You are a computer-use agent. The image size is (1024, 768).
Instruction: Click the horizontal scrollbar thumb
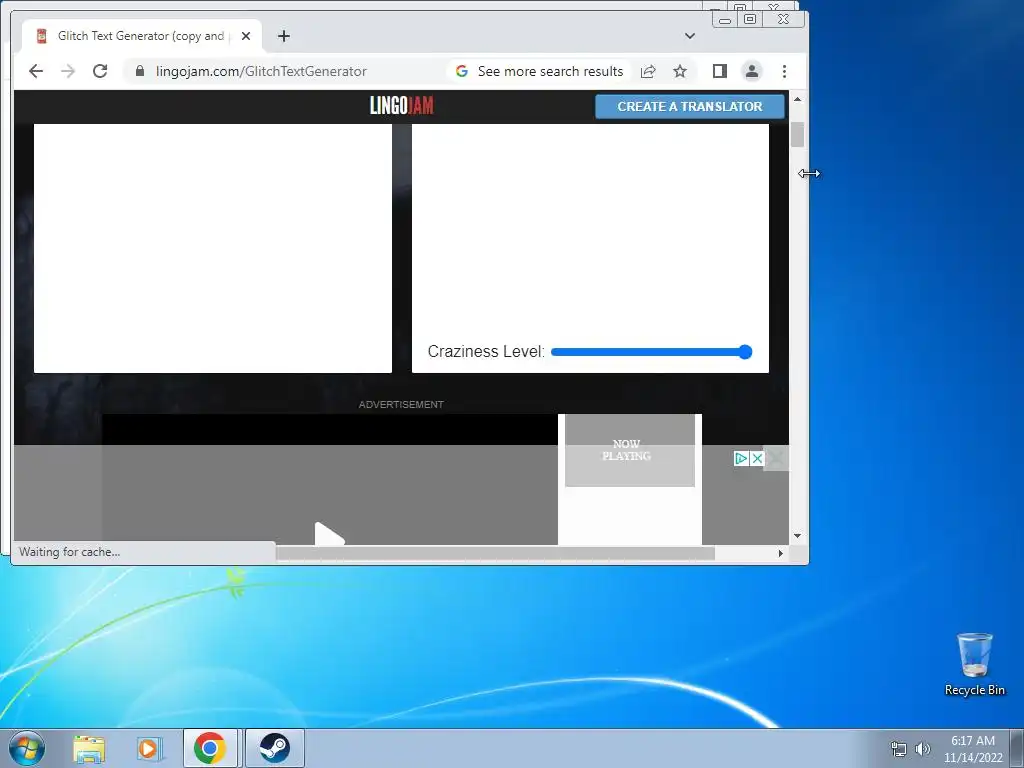(495, 553)
